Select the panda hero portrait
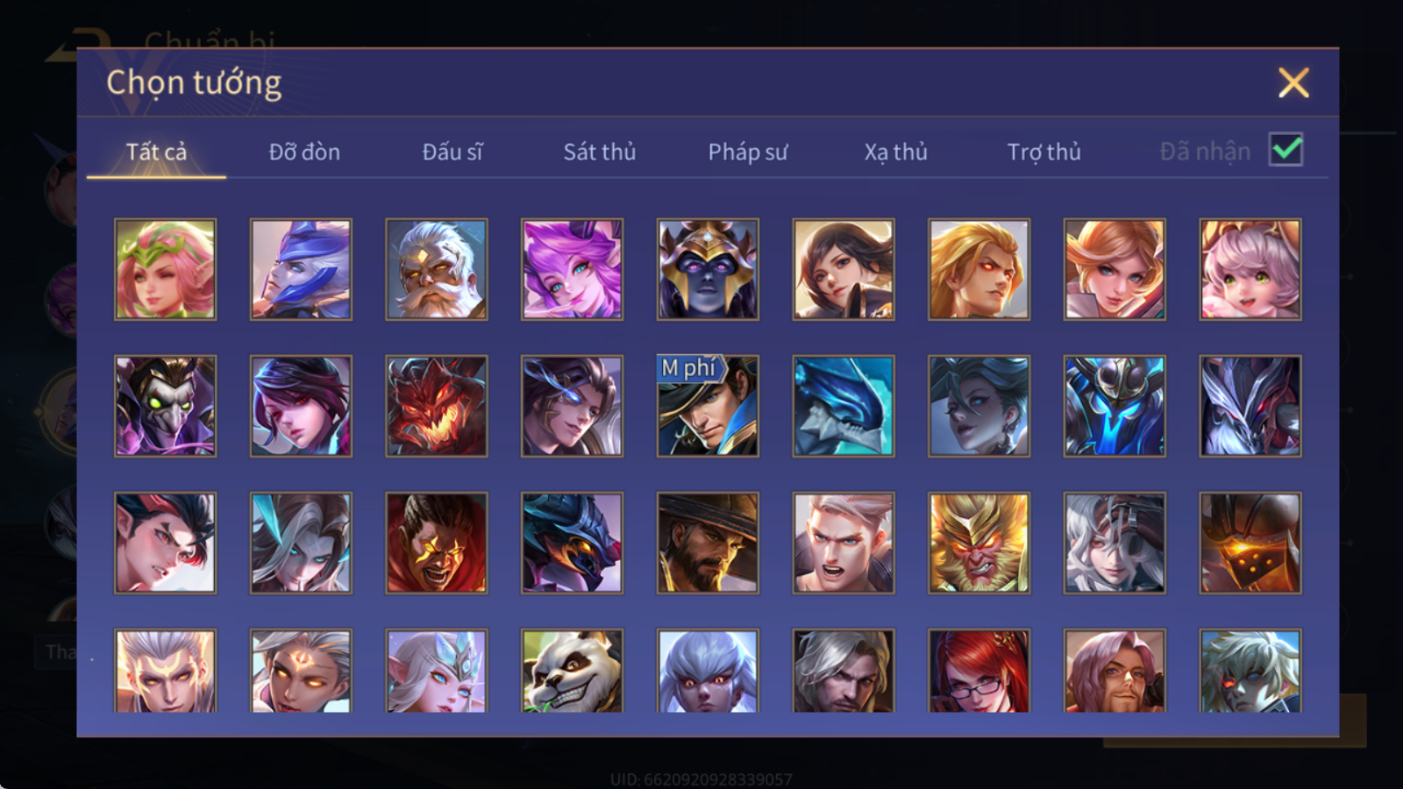The height and width of the screenshot is (789, 1403). pyautogui.click(x=572, y=671)
